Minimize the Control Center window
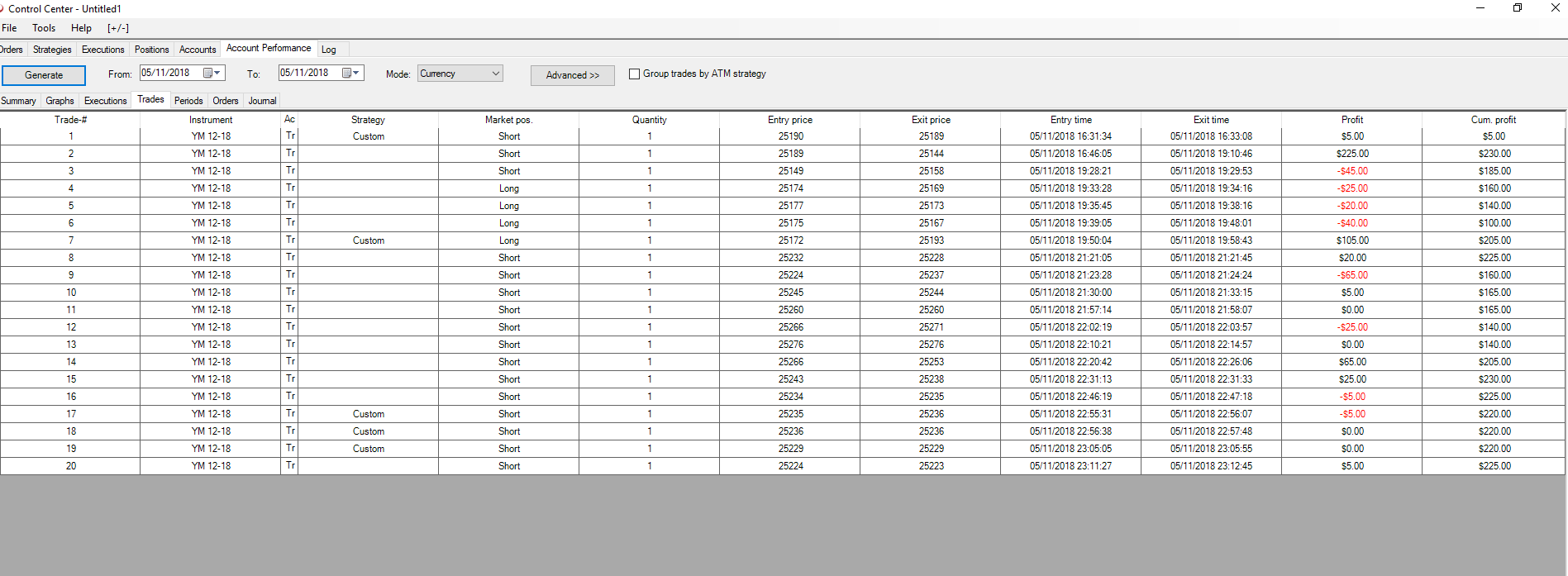This screenshot has height=576, width=1568. (x=1480, y=8)
